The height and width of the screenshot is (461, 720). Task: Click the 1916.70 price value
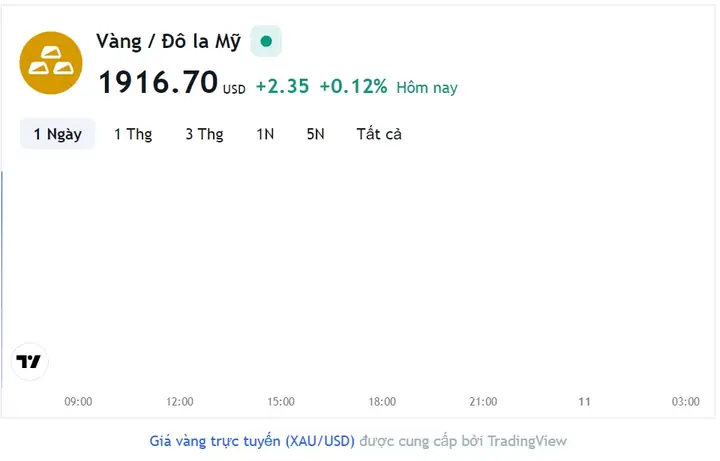[158, 82]
